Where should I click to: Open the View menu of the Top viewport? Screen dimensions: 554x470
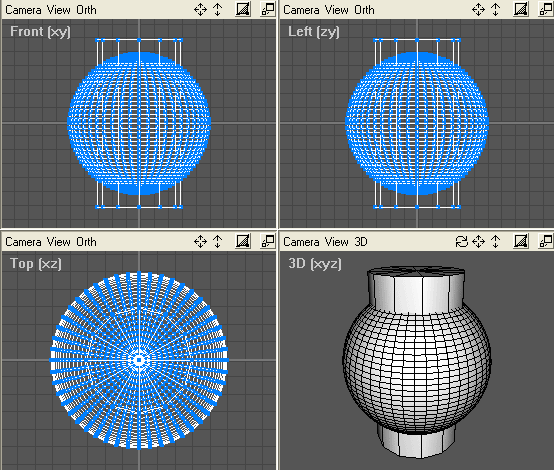[x=59, y=242]
